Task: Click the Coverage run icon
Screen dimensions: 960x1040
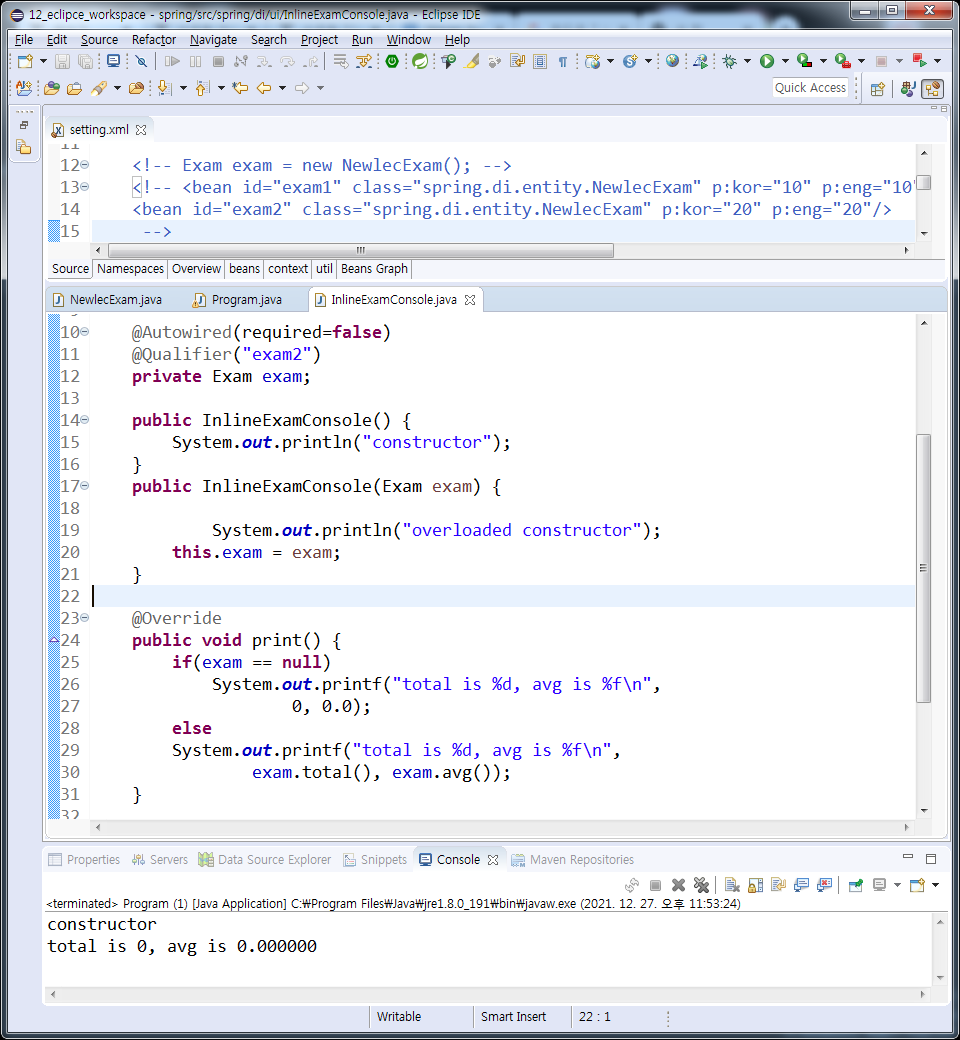Action: (804, 62)
